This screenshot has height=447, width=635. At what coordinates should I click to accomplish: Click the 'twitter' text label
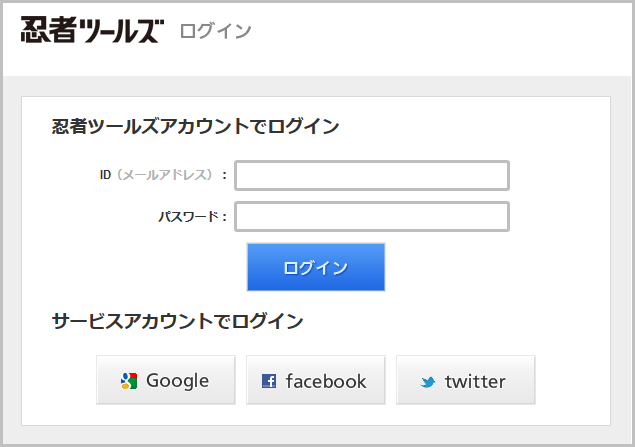(x=475, y=381)
